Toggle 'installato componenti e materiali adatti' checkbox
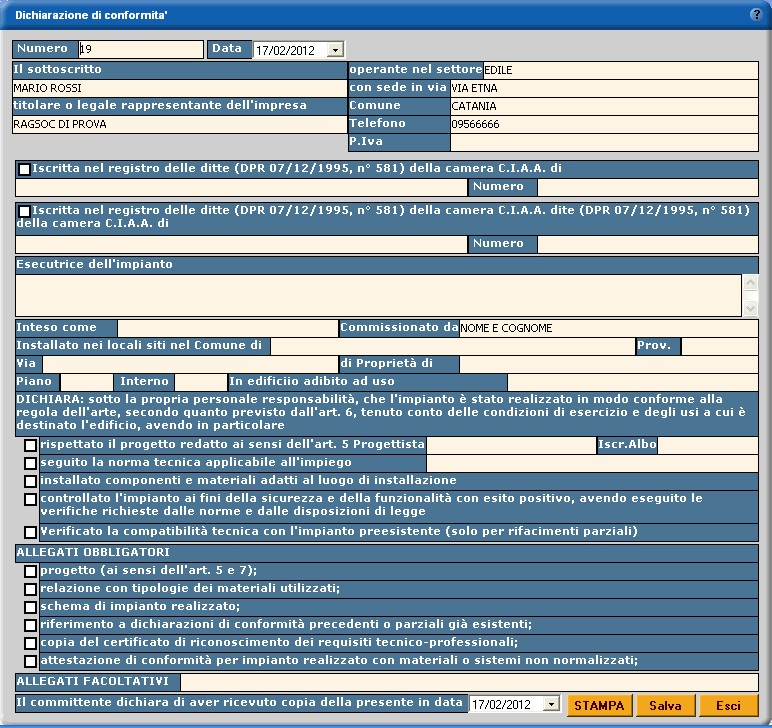 [x=31, y=481]
